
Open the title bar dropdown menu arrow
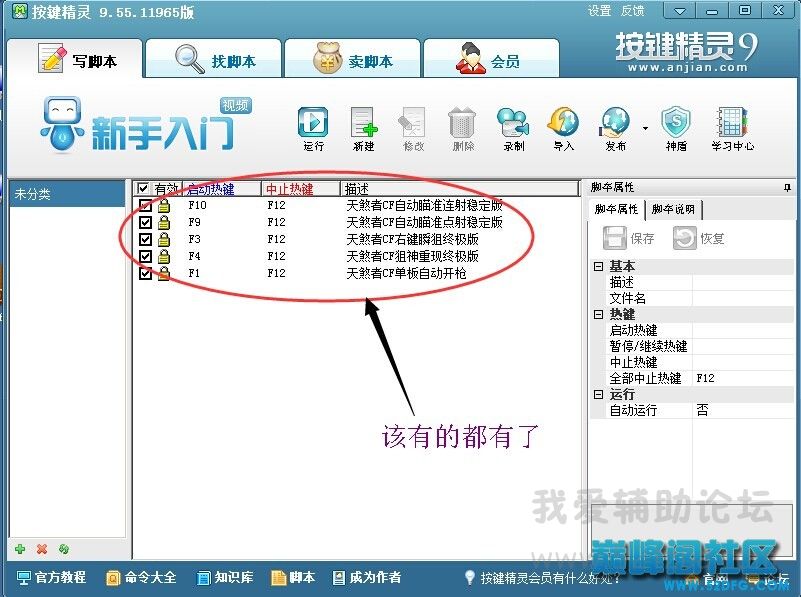tap(679, 11)
